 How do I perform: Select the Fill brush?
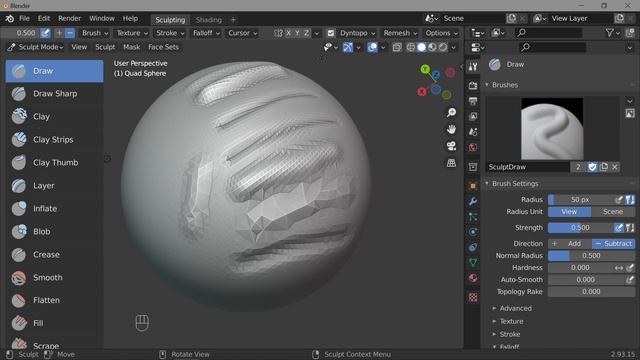(54, 323)
